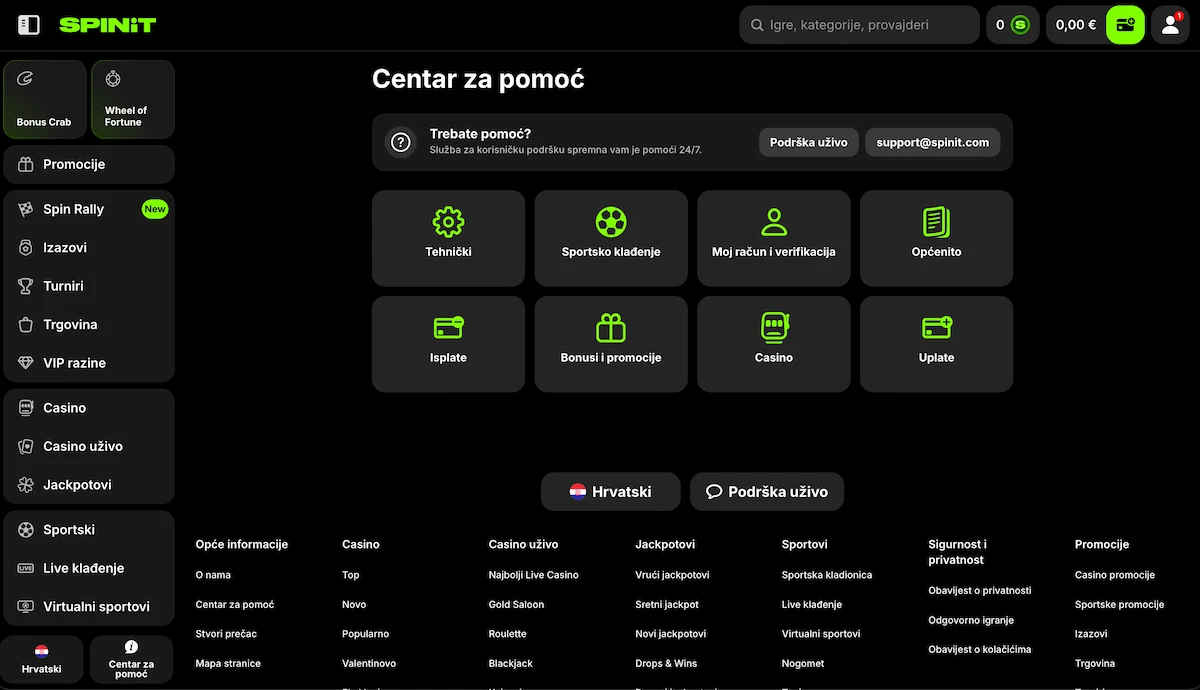Open the Isplate withdrawals category

tap(448, 343)
